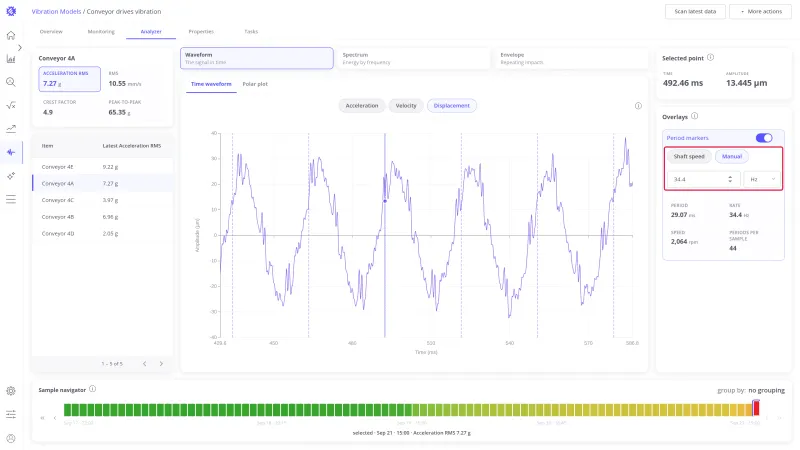Click the red selected sample in the navigator

[756, 409]
